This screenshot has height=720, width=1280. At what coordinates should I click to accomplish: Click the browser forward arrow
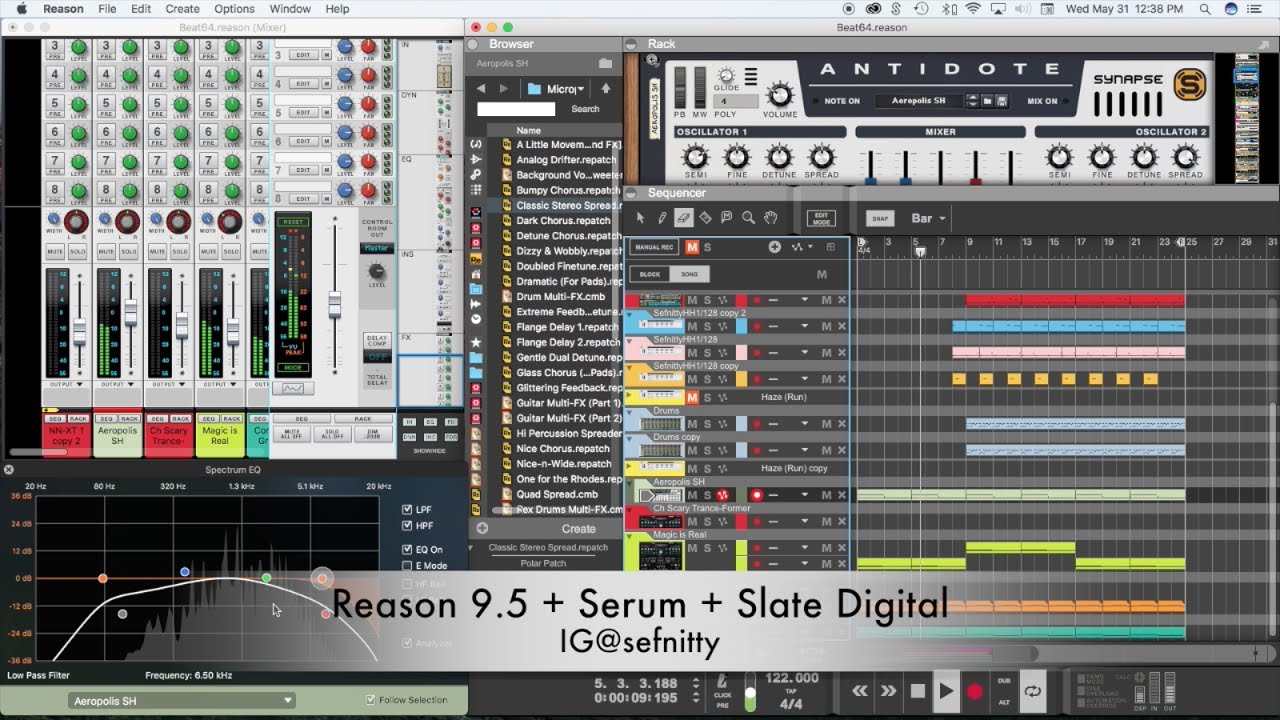[x=503, y=89]
